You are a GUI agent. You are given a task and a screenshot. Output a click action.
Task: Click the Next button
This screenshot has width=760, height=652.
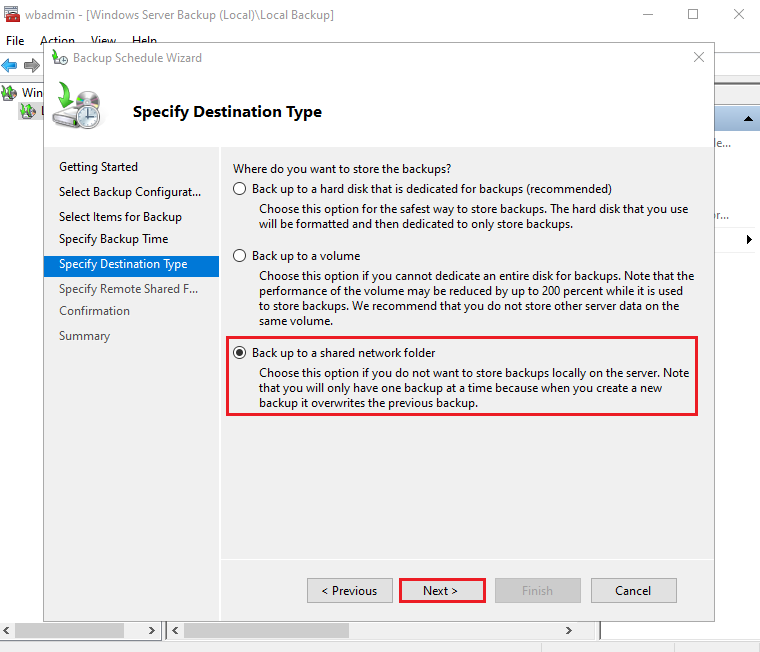coord(441,591)
